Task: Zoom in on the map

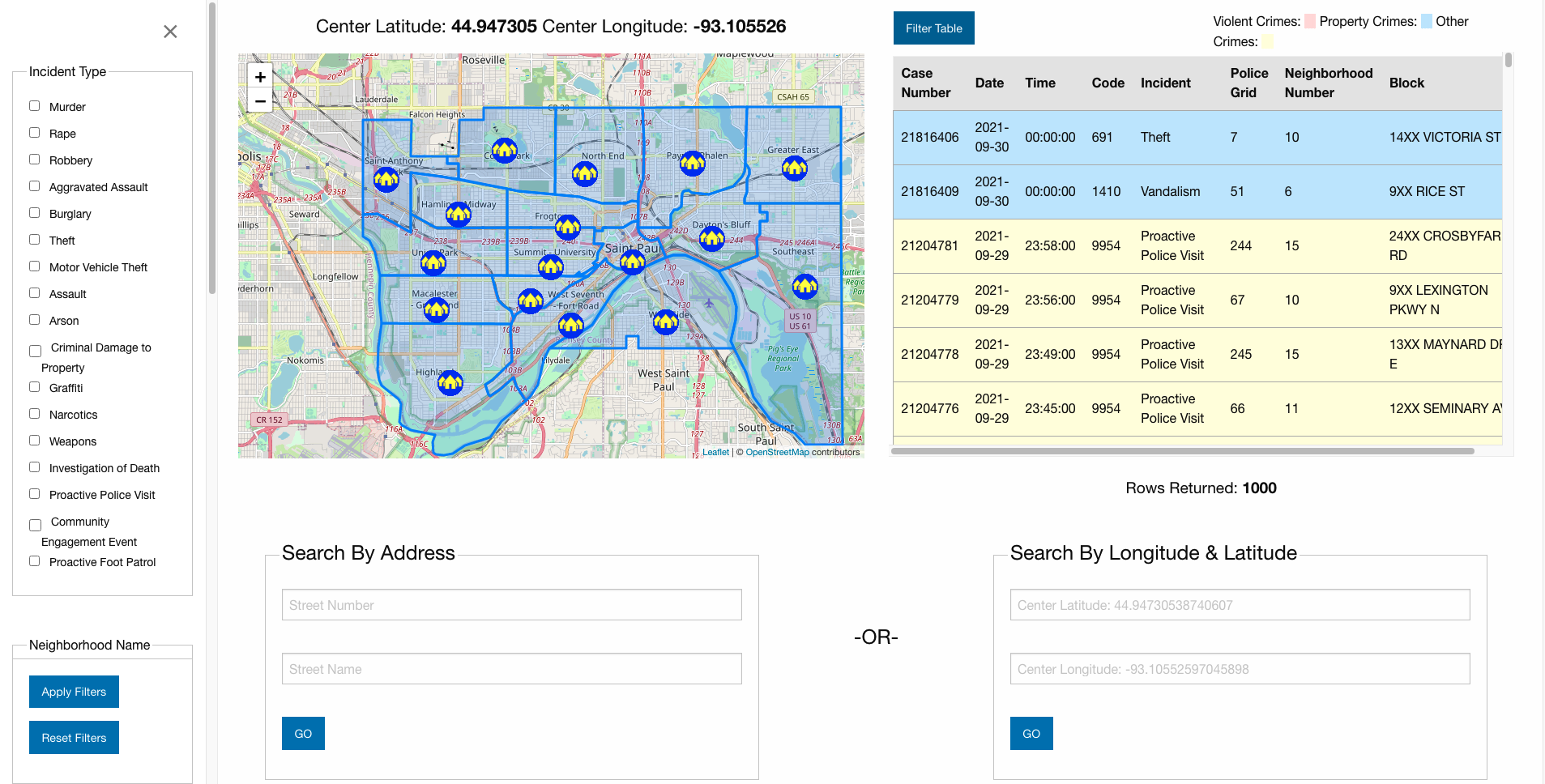Action: 260,77
